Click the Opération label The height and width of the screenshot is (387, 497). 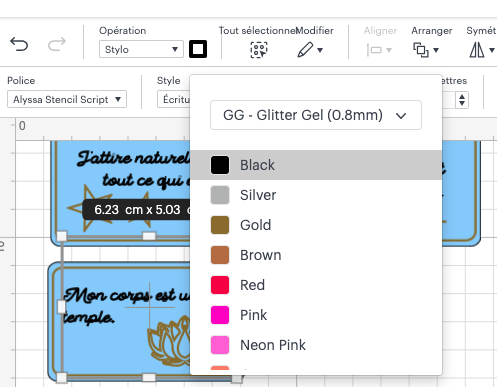(x=123, y=31)
